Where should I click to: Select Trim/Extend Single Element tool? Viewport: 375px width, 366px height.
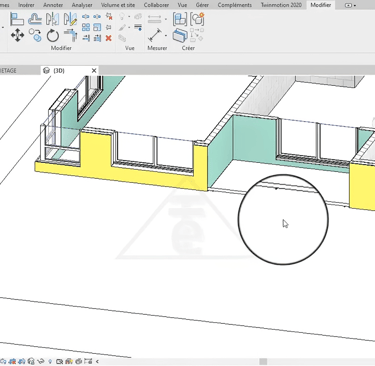tap(86, 38)
